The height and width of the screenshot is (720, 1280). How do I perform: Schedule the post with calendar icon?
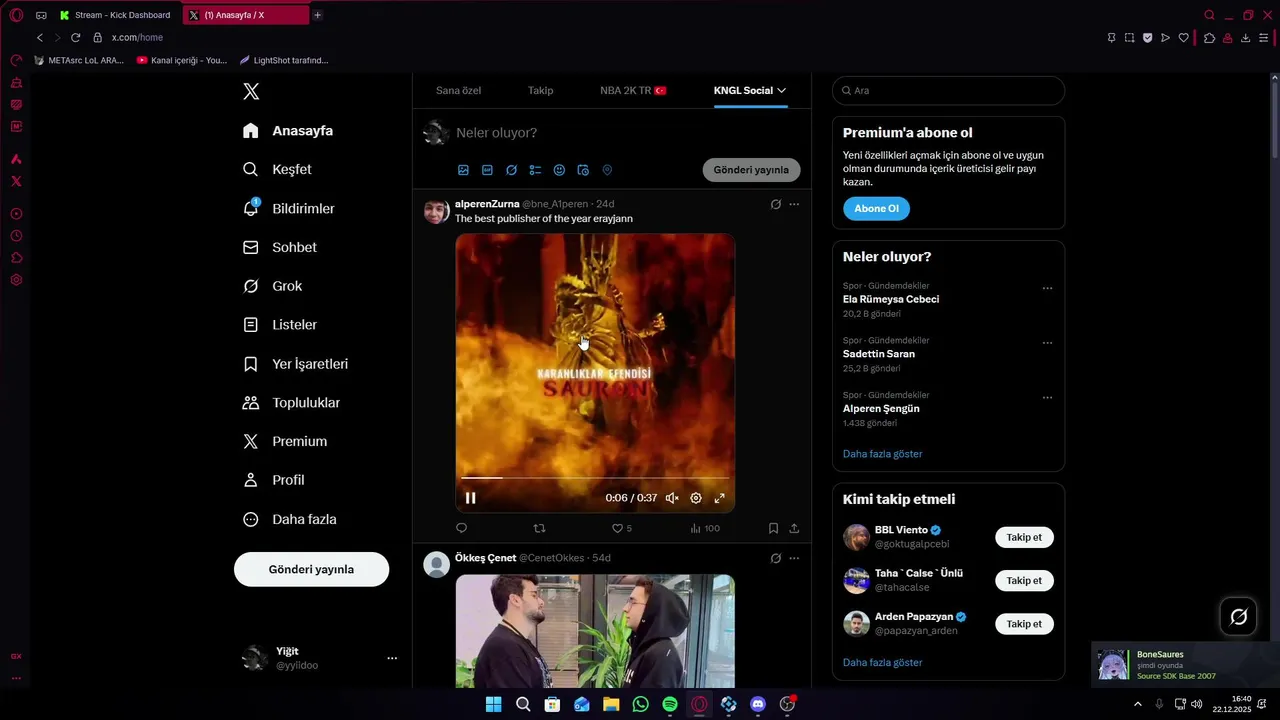pyautogui.click(x=583, y=170)
